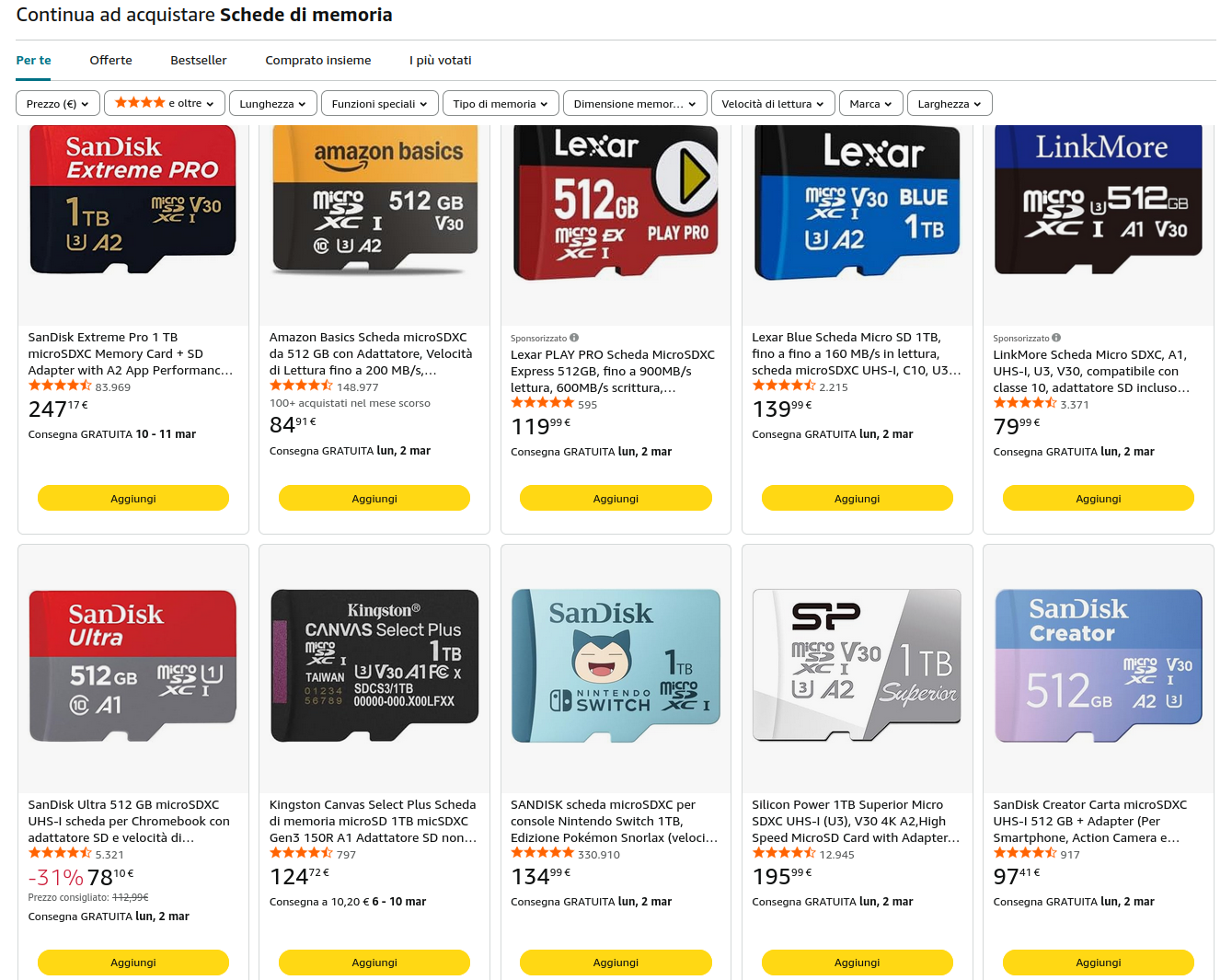Click the SanDisk Creator star rating

click(1025, 854)
